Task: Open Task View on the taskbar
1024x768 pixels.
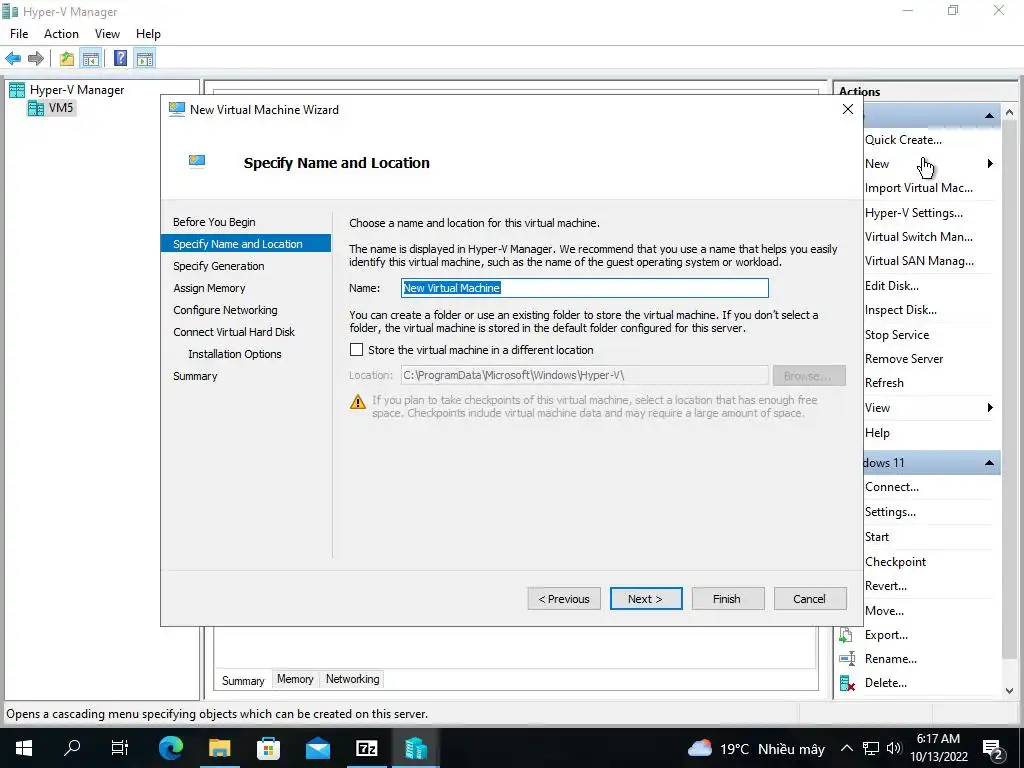Action: point(120,748)
